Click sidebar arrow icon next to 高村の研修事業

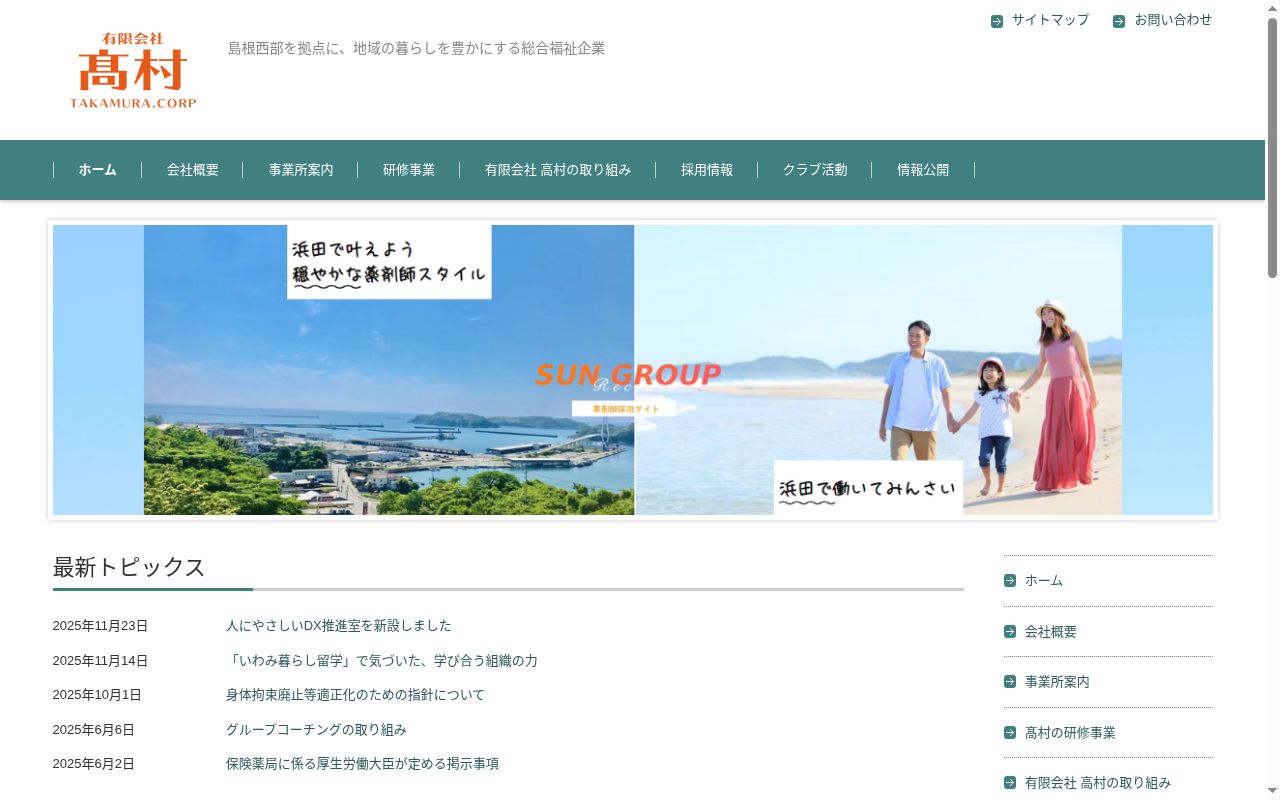[x=1010, y=732]
